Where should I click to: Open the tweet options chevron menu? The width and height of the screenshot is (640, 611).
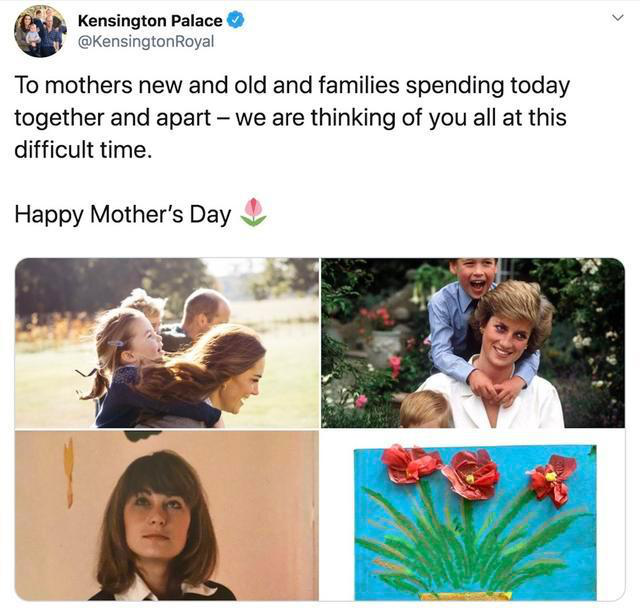(x=617, y=18)
